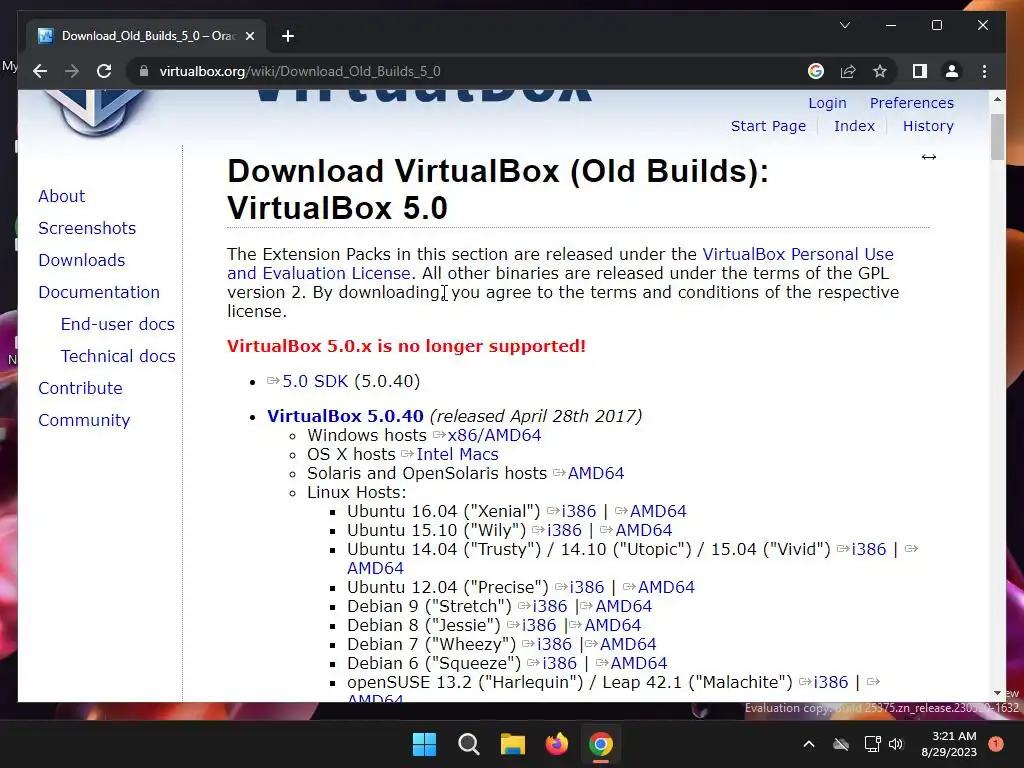Download Ubuntu 15.10 Wily i386
This screenshot has width=1024, height=768.
click(564, 530)
